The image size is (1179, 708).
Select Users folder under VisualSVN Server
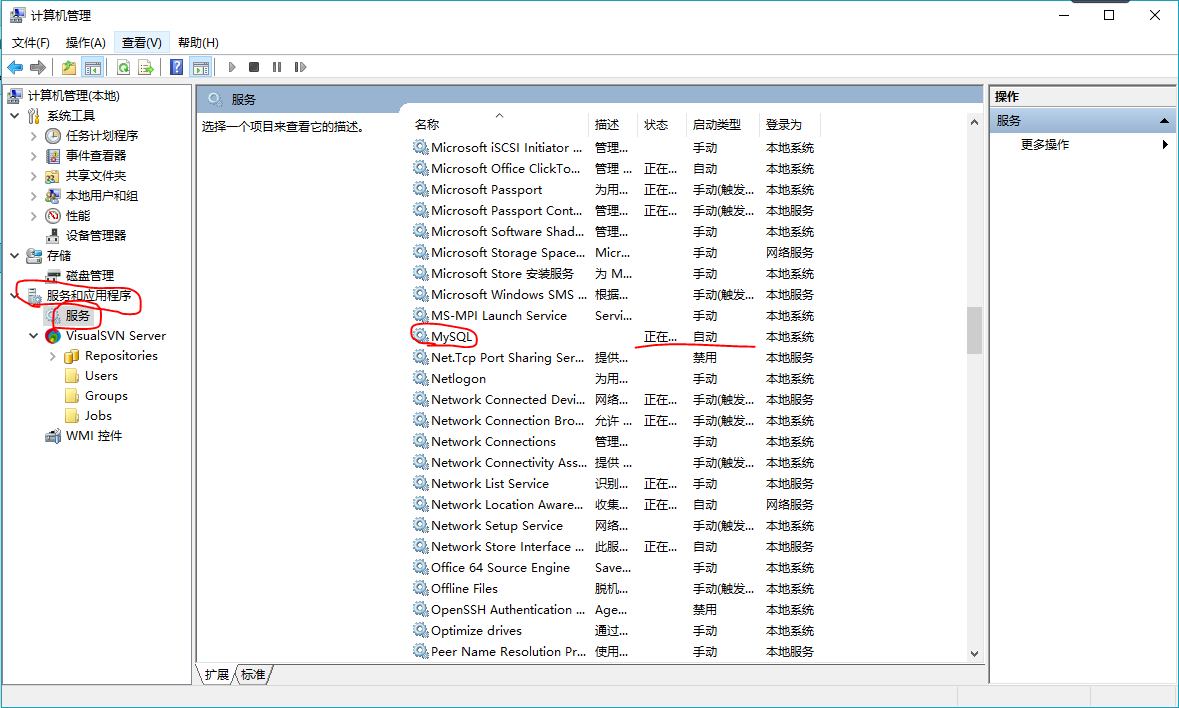(x=101, y=376)
